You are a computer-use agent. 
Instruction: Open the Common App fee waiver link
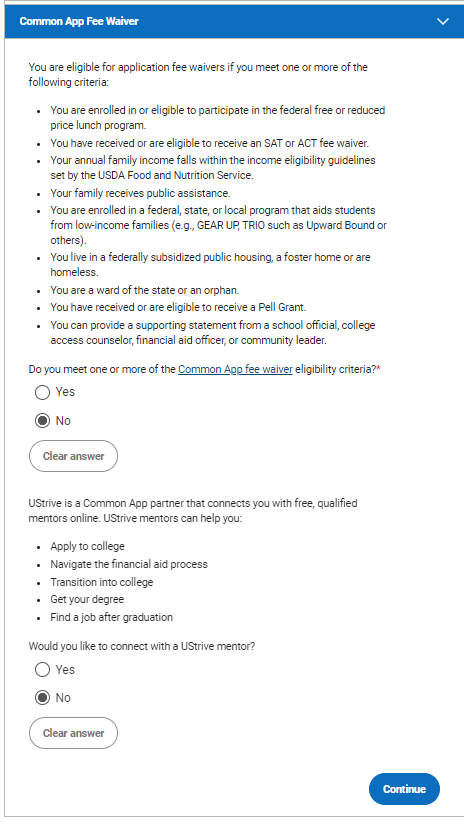[x=235, y=369]
